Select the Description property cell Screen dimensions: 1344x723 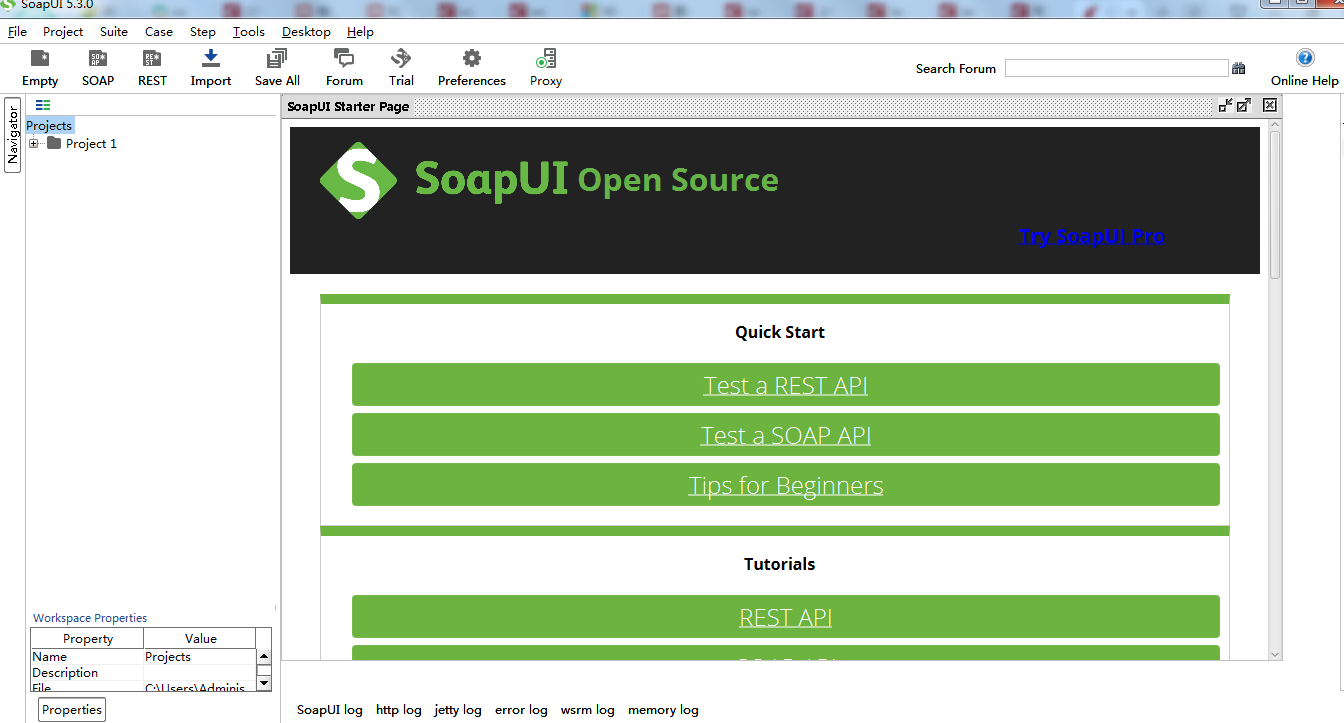coord(87,673)
